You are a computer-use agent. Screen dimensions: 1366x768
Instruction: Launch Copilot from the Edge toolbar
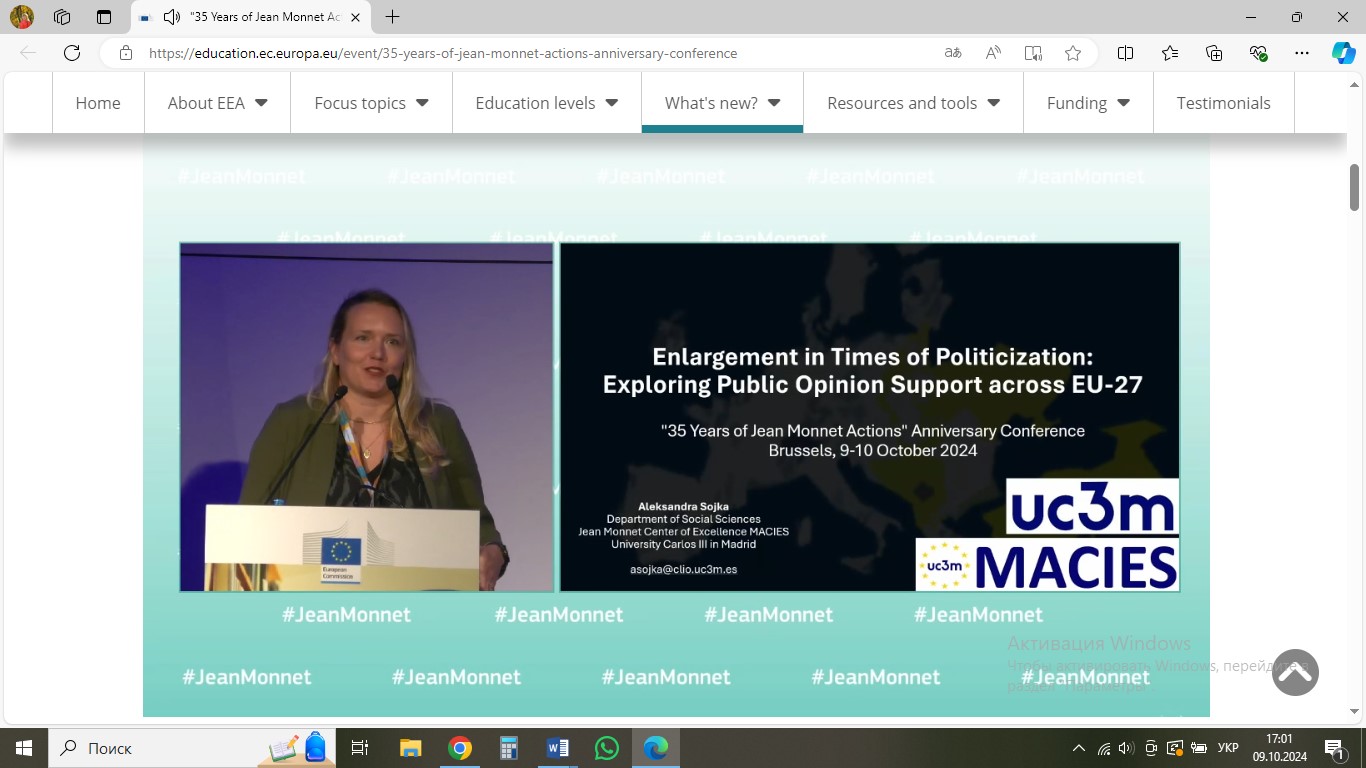[1343, 53]
